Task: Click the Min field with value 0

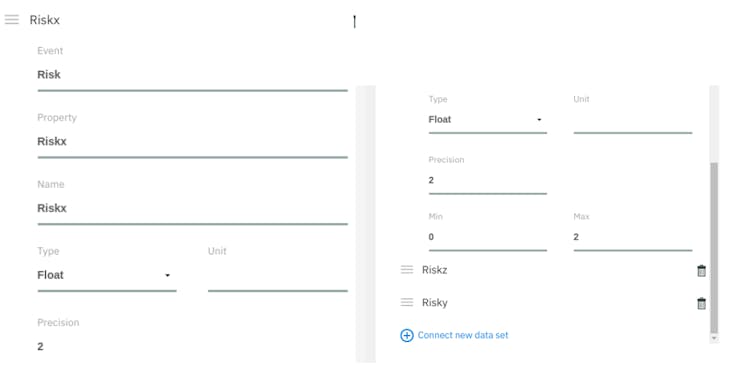Action: point(488,237)
